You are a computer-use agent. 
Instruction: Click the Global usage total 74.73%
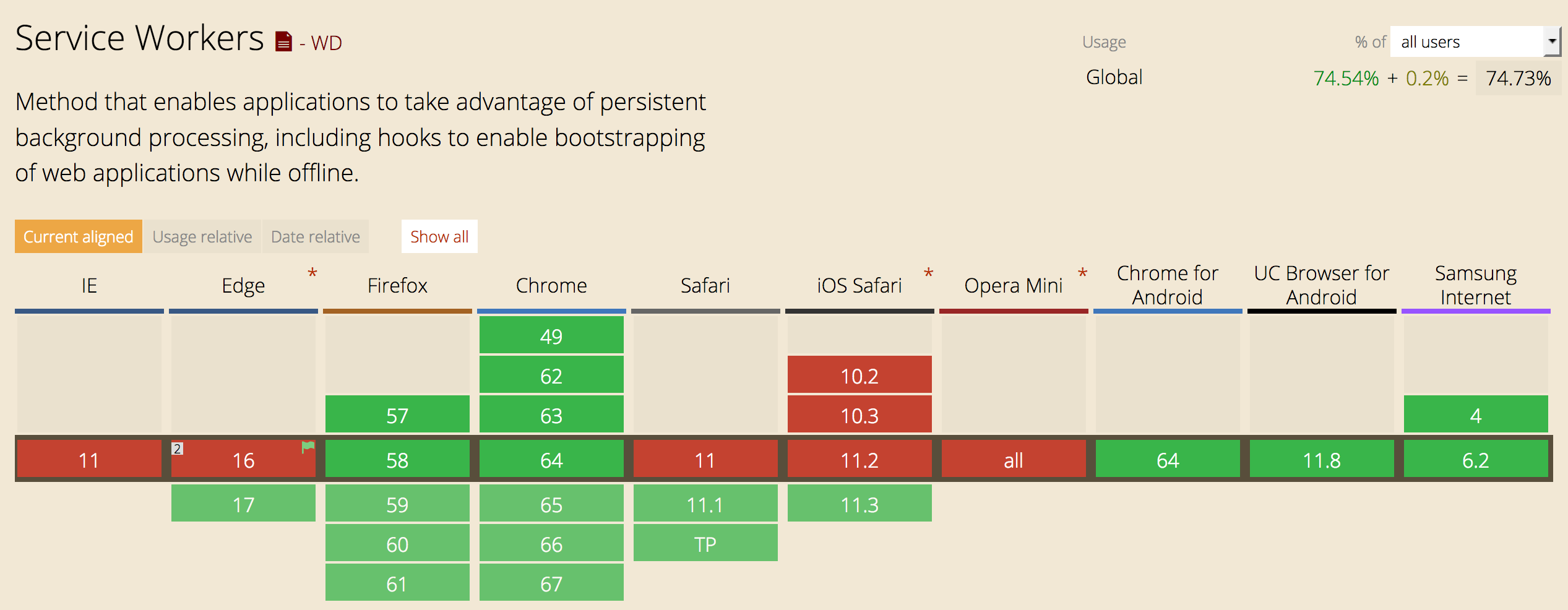pos(1518,78)
